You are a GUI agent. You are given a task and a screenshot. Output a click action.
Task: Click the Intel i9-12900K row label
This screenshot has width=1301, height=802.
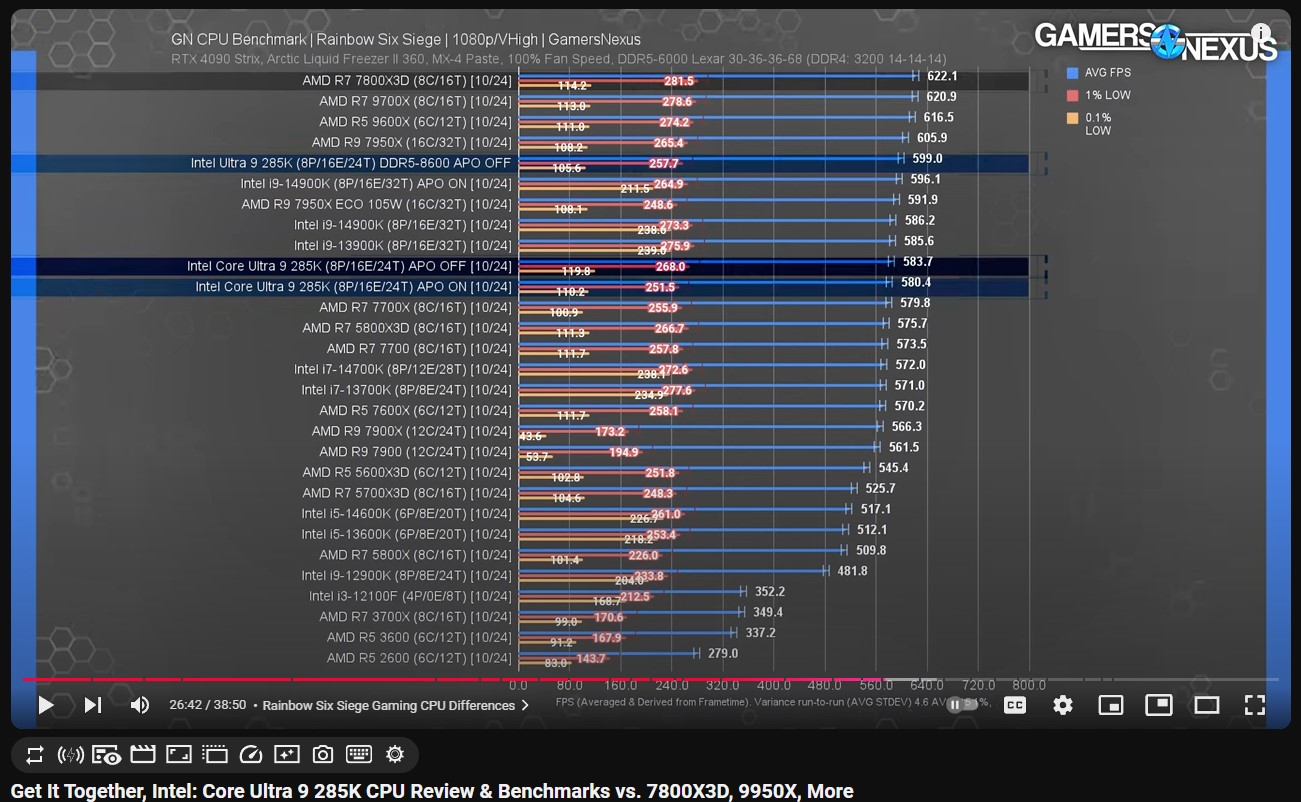click(407, 575)
